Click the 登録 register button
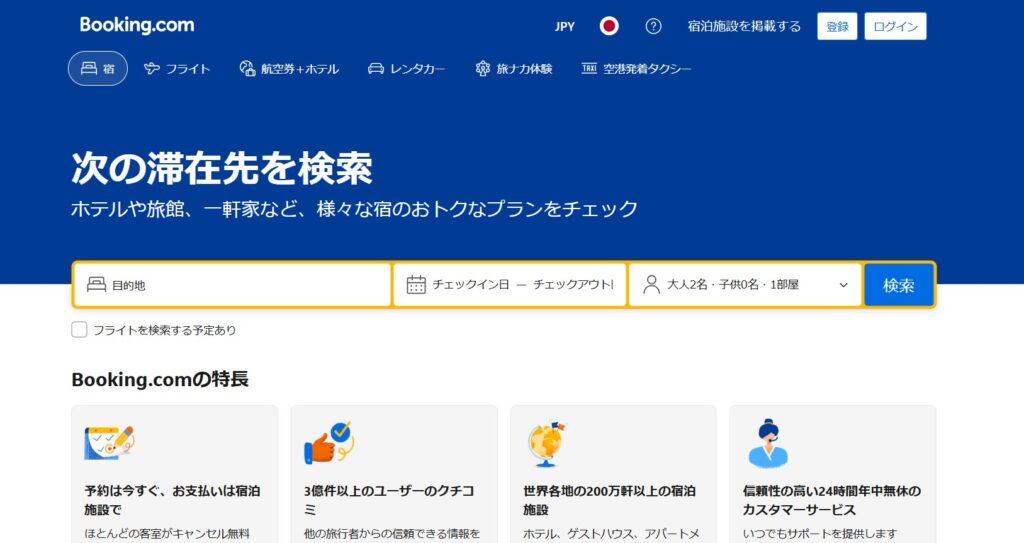 837,26
